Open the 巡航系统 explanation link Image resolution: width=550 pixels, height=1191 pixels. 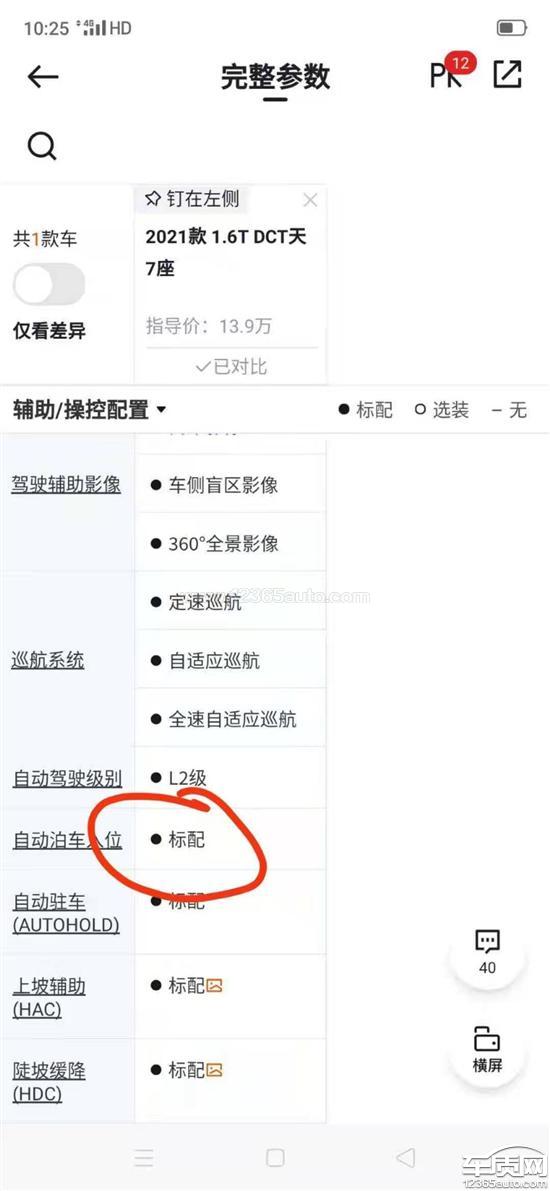(48, 661)
